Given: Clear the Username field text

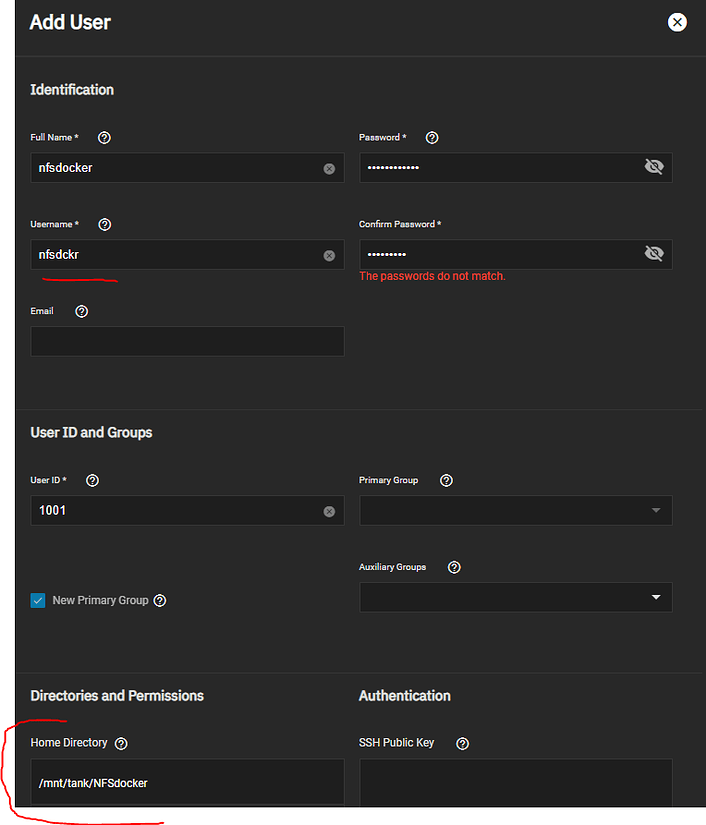Looking at the screenshot, I should coord(329,256).
